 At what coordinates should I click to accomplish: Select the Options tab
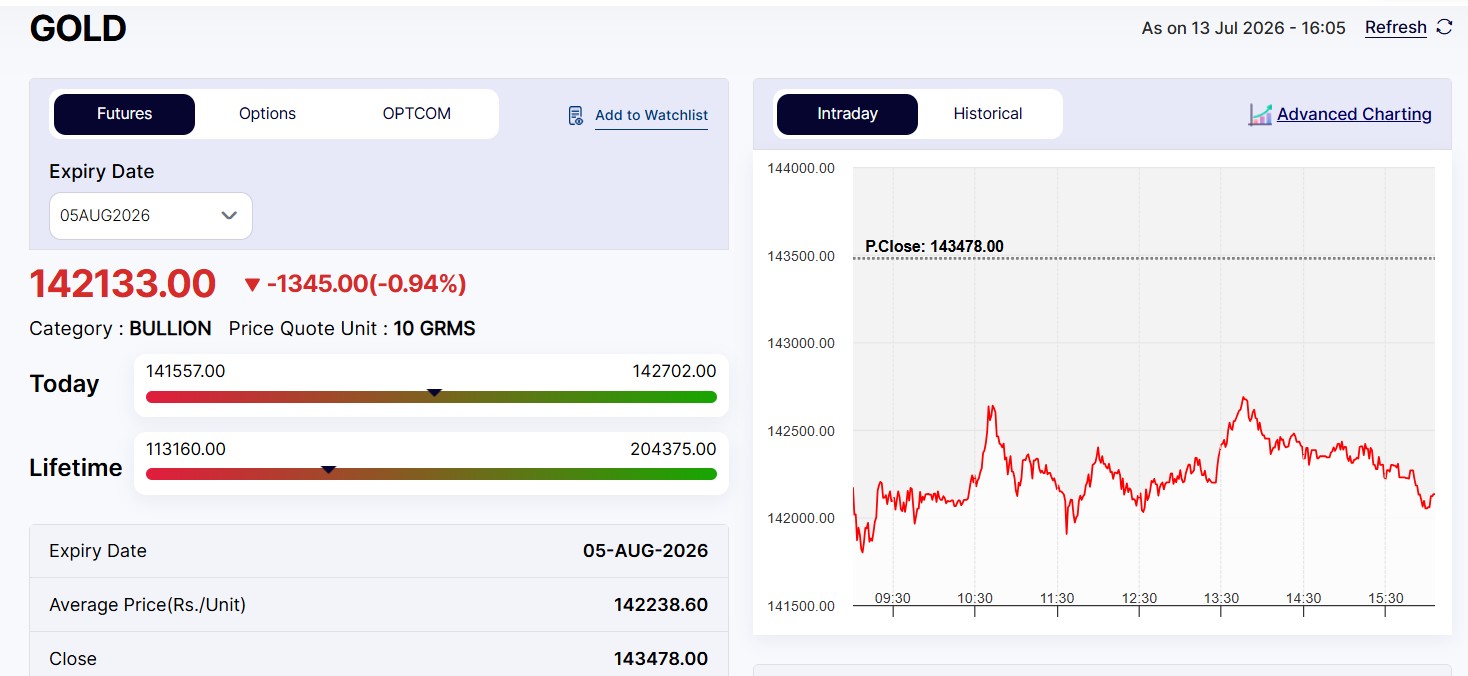click(267, 114)
